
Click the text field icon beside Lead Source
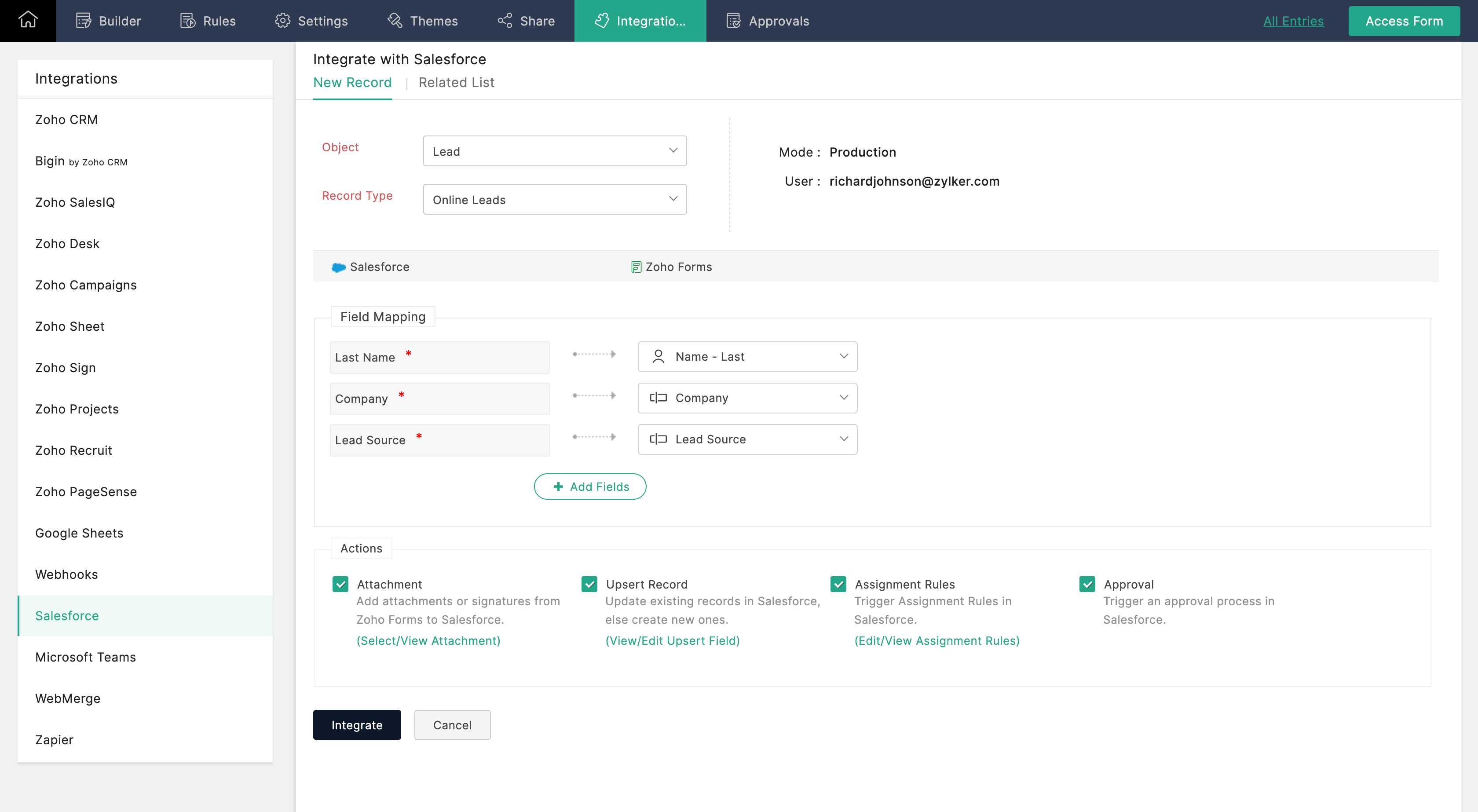click(658, 439)
